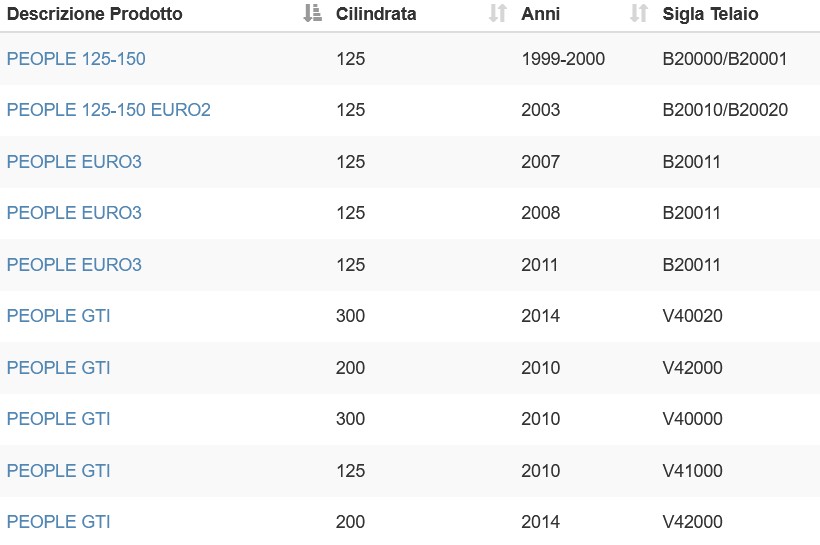The height and width of the screenshot is (545, 820).
Task: Open PEOPLE GTI link with frame V41000
Action: pyautogui.click(x=59, y=471)
